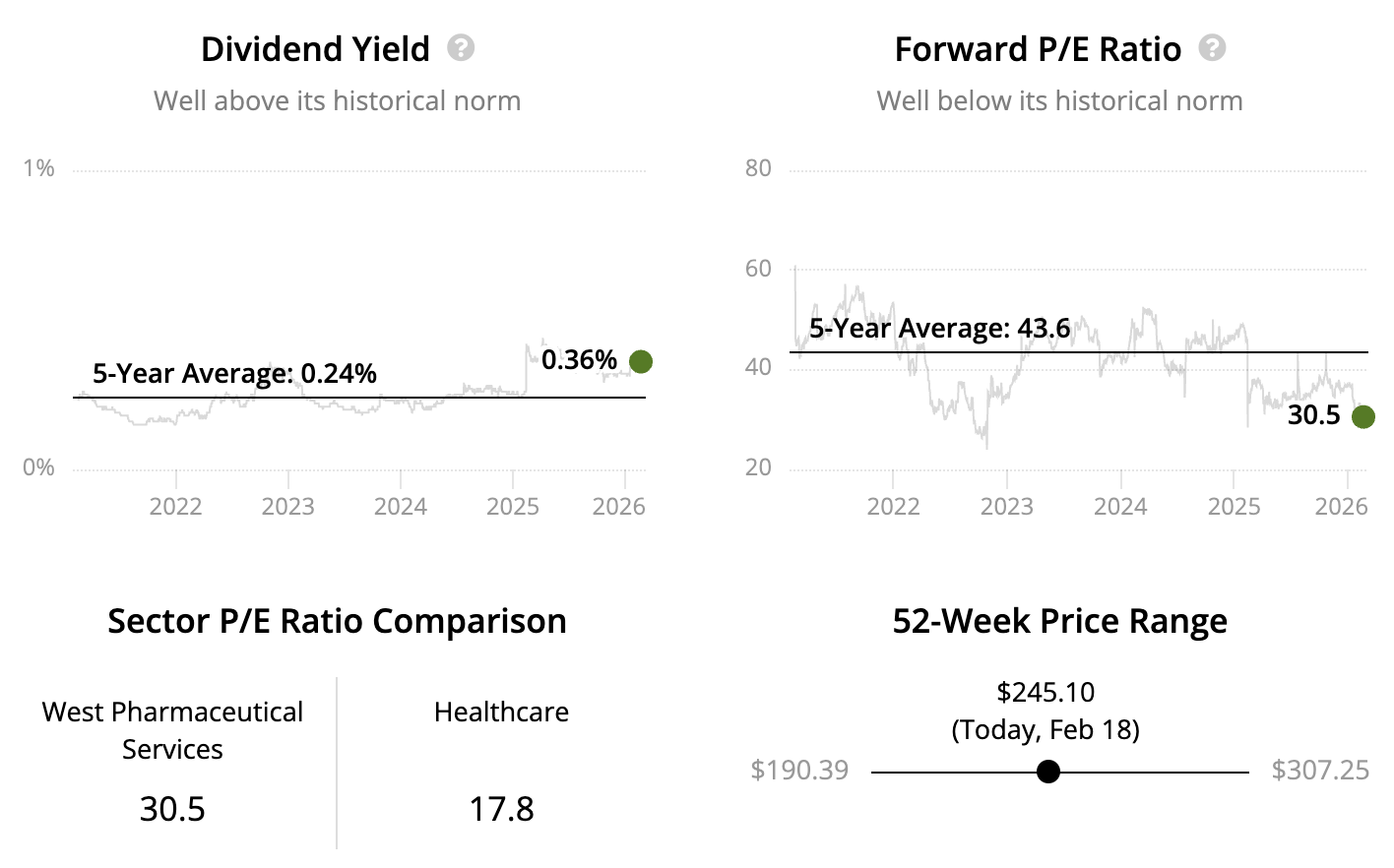
Task: Click "Well above its historical norm" text
Action: click(x=337, y=101)
